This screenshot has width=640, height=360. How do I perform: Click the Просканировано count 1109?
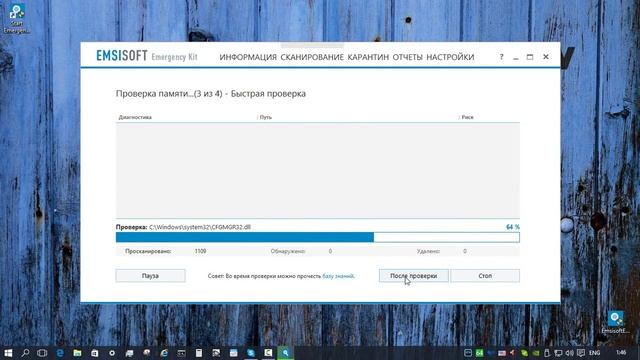[200, 251]
